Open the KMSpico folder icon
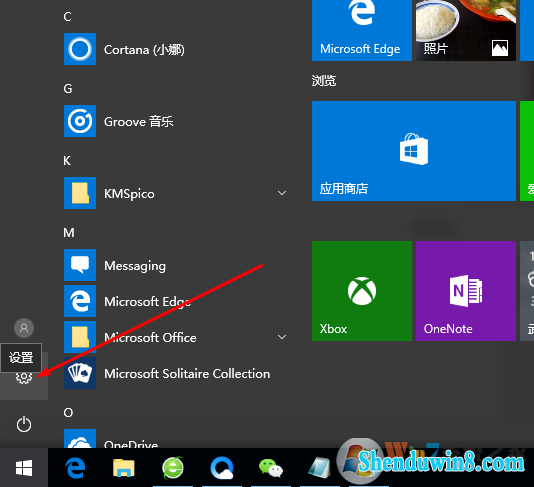Screen dimensions: 534x487 click(x=80, y=193)
